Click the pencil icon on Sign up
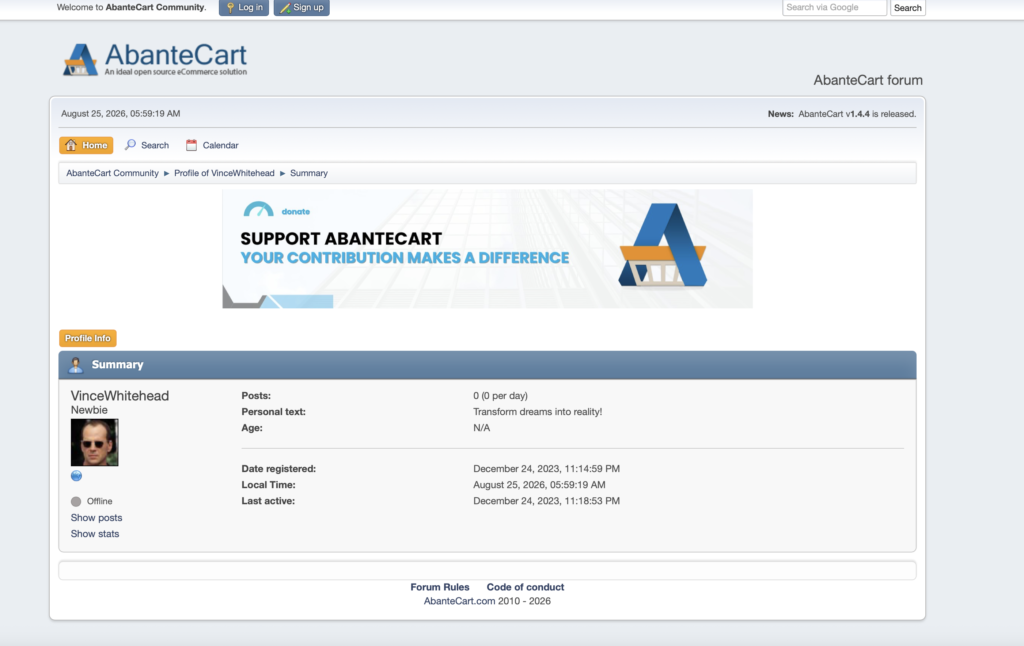This screenshot has height=646, width=1024. pyautogui.click(x=285, y=7)
